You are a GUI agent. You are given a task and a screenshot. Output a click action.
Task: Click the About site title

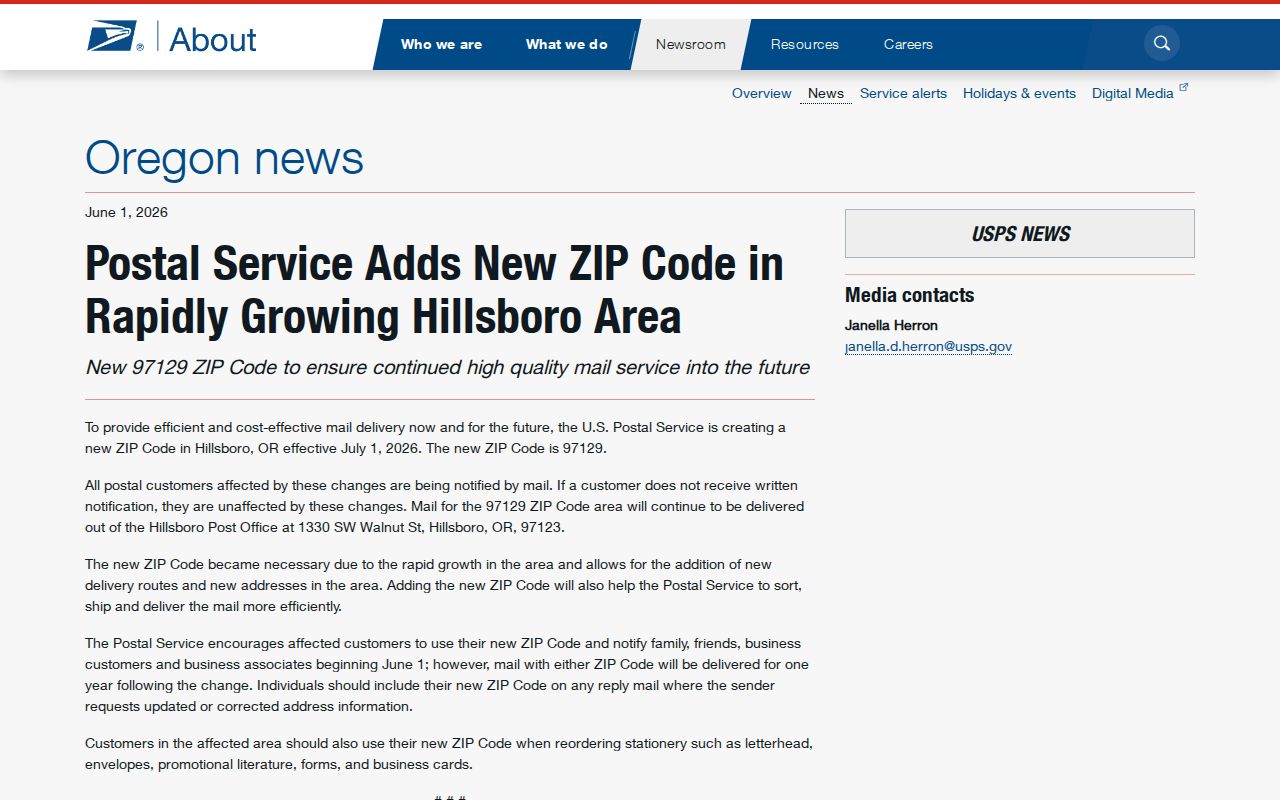(x=213, y=39)
